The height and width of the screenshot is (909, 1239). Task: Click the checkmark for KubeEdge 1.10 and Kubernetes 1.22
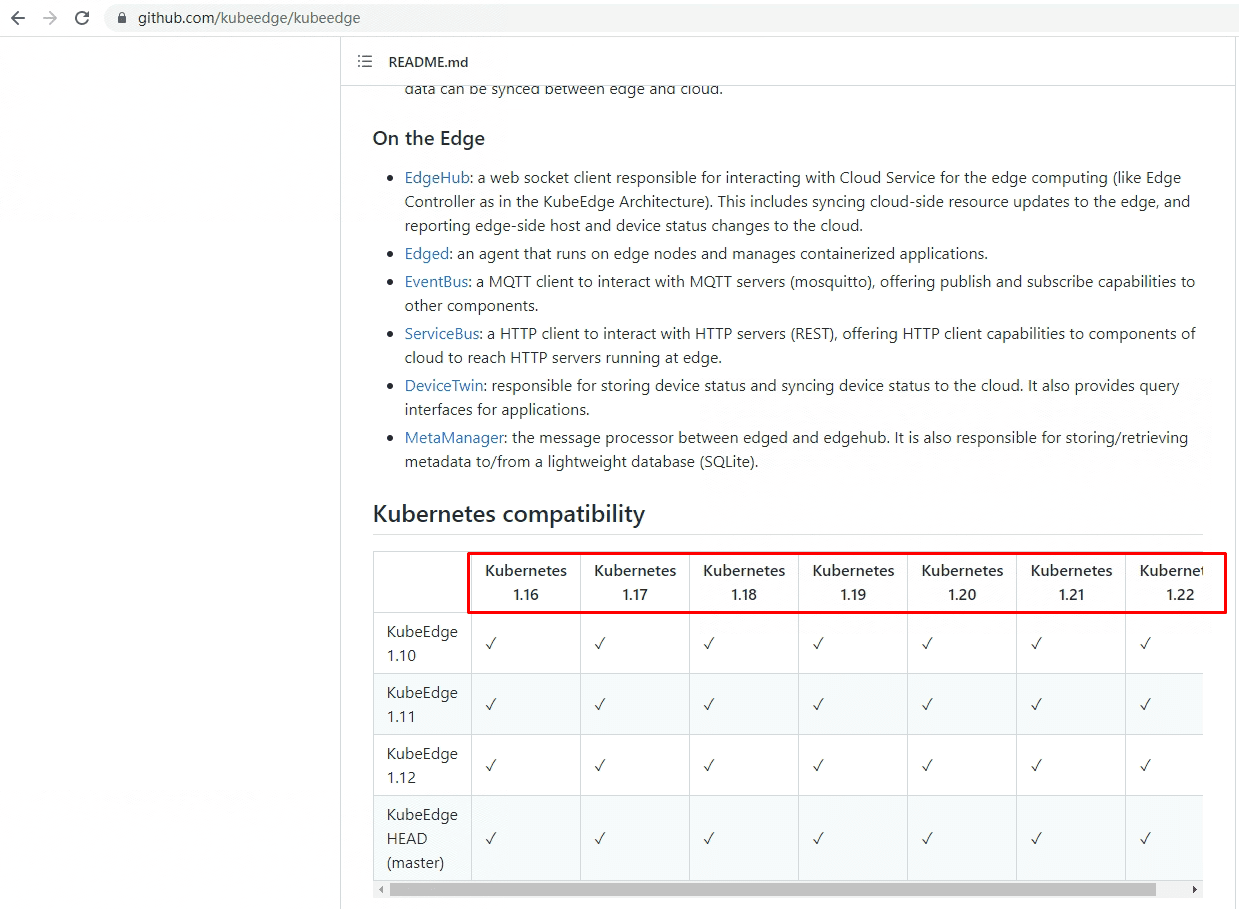pyautogui.click(x=1145, y=644)
